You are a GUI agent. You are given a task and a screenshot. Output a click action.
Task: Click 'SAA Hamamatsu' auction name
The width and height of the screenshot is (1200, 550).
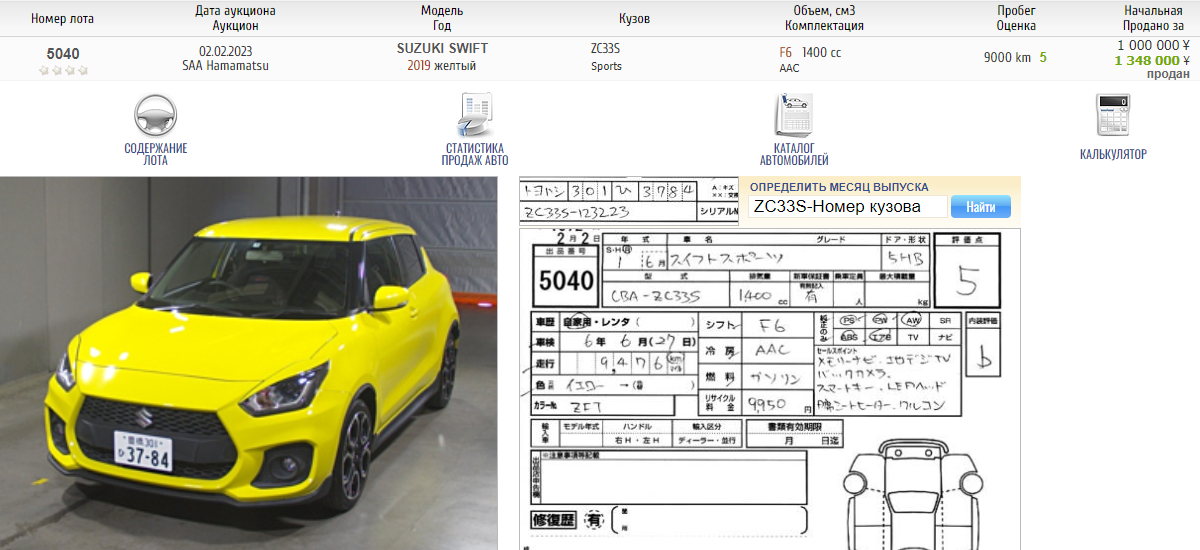226,66
